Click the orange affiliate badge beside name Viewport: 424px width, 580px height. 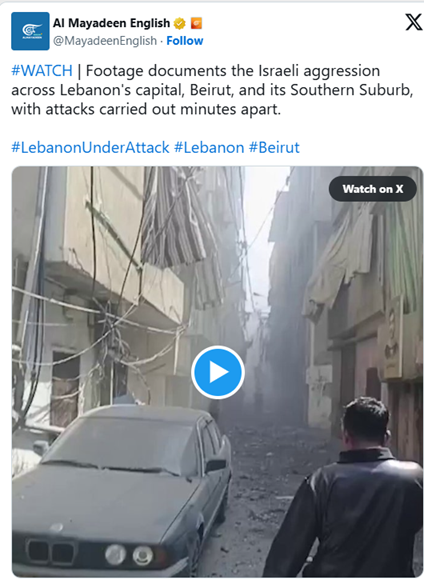pyautogui.click(x=196, y=23)
